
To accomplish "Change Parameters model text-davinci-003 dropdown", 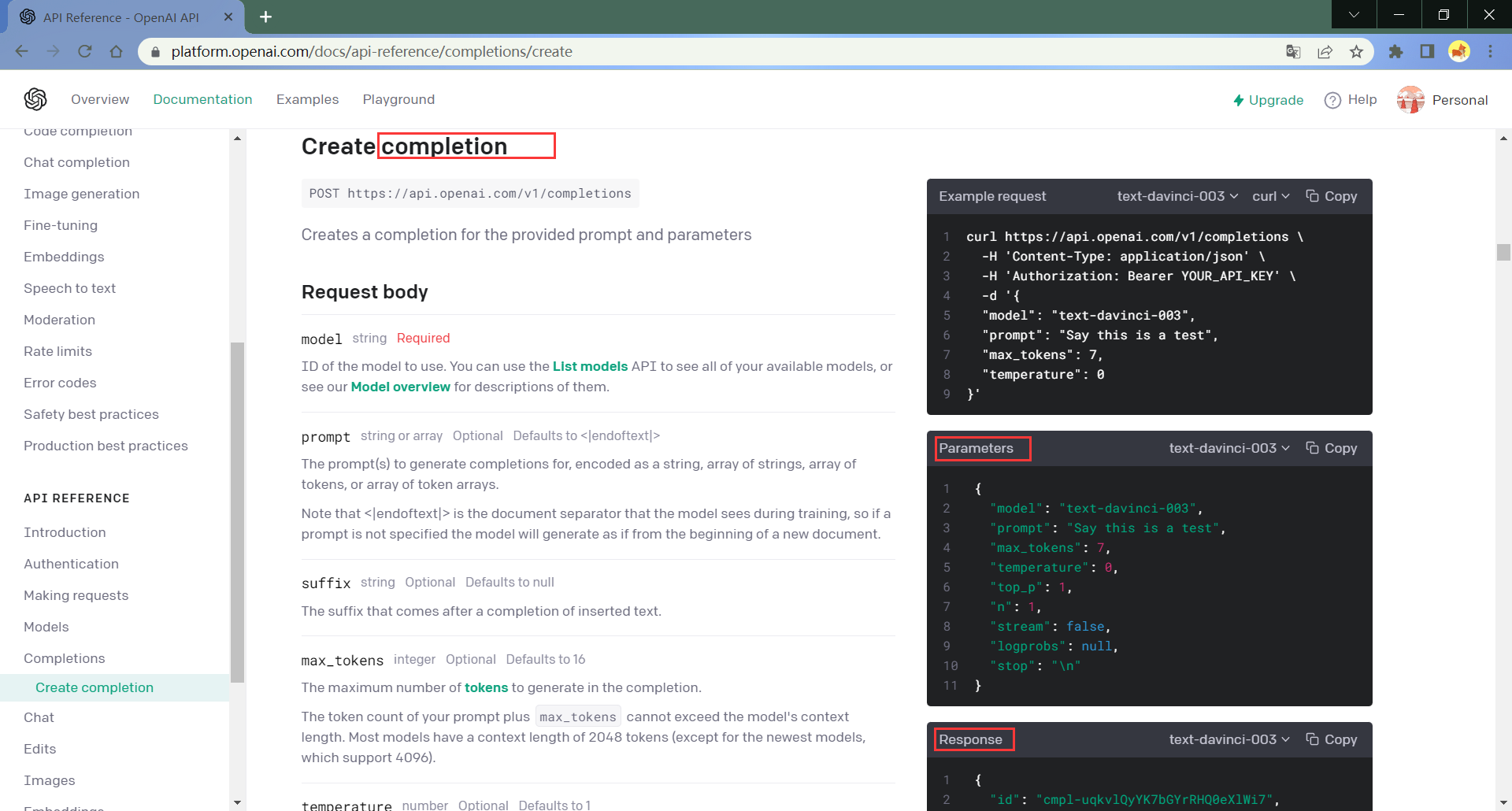I will point(1229,448).
